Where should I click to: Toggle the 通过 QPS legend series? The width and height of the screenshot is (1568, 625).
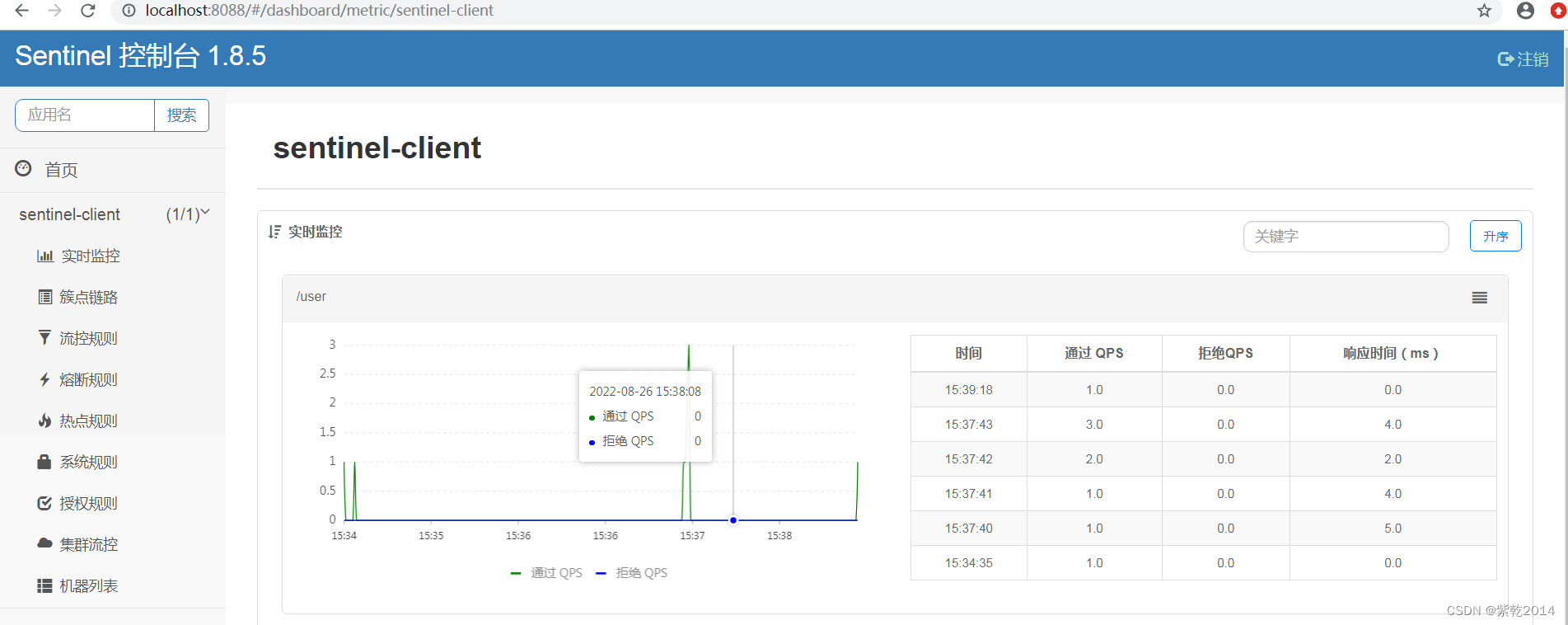click(546, 573)
